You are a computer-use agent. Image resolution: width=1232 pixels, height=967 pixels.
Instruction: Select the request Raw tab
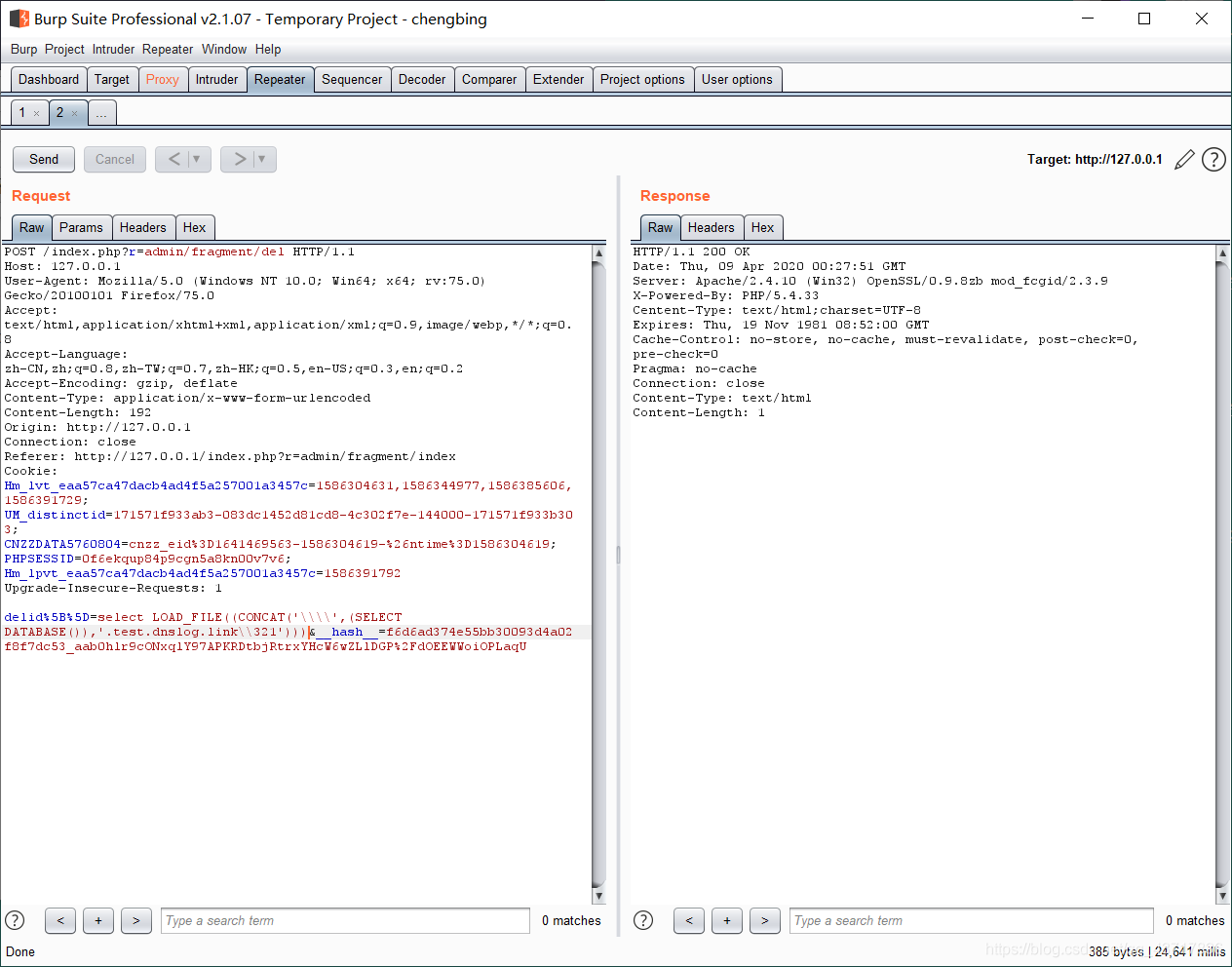click(32, 228)
